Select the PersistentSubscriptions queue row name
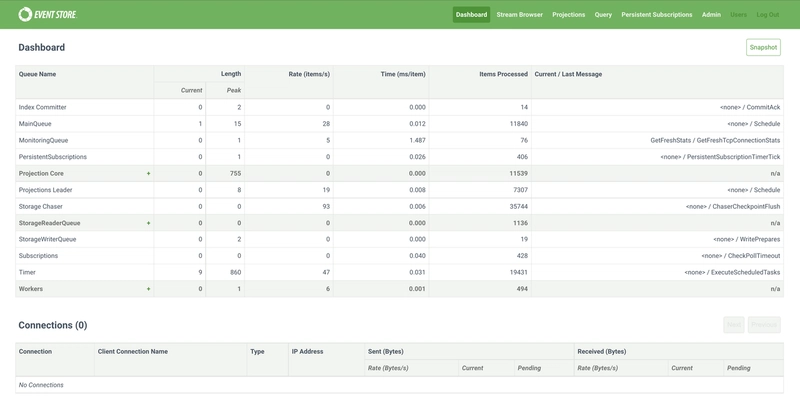 (x=53, y=157)
